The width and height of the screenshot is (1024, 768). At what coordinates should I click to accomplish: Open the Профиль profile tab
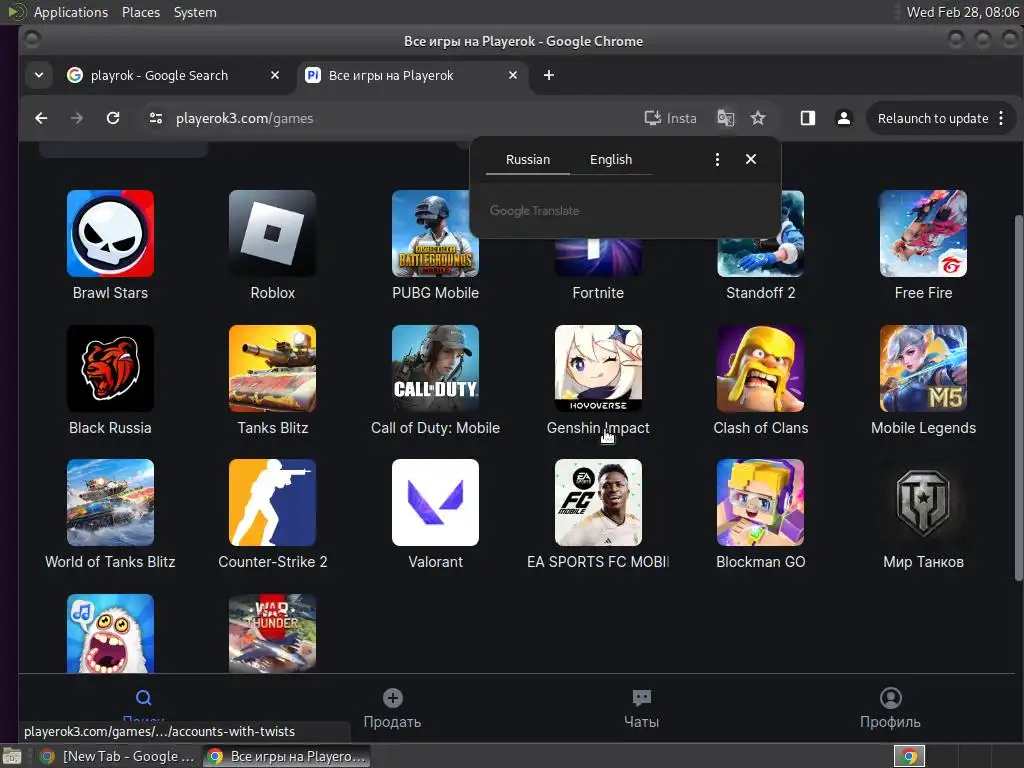point(890,709)
